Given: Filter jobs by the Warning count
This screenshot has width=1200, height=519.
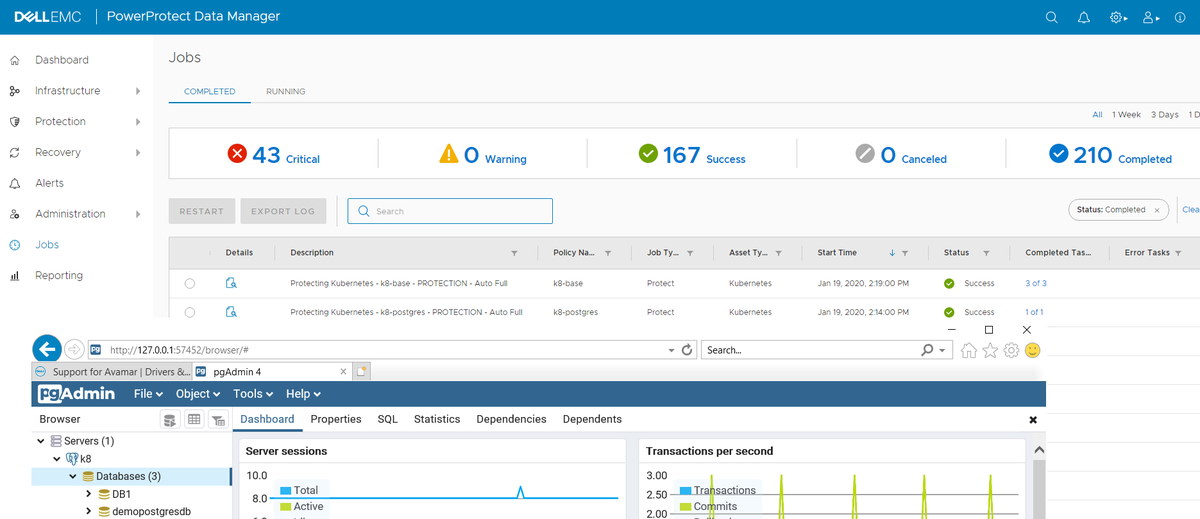Looking at the screenshot, I should pyautogui.click(x=483, y=155).
